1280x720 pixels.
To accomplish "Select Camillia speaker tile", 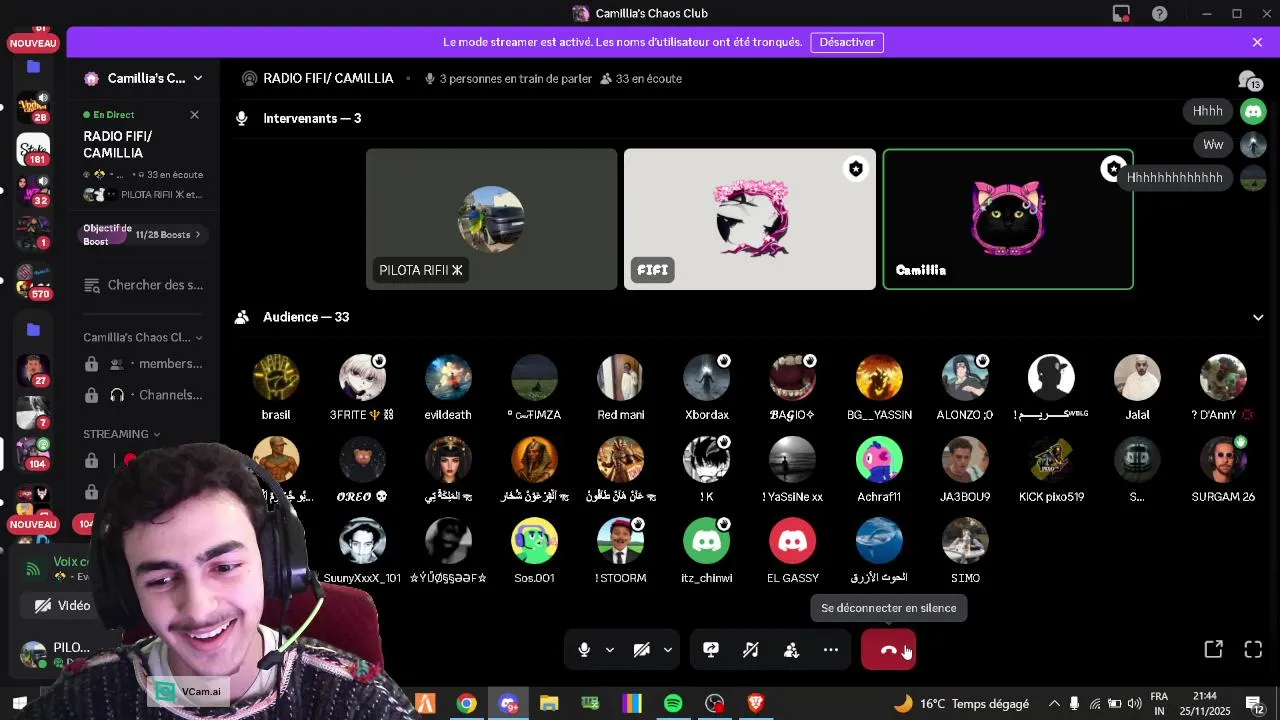I will coord(1007,219).
